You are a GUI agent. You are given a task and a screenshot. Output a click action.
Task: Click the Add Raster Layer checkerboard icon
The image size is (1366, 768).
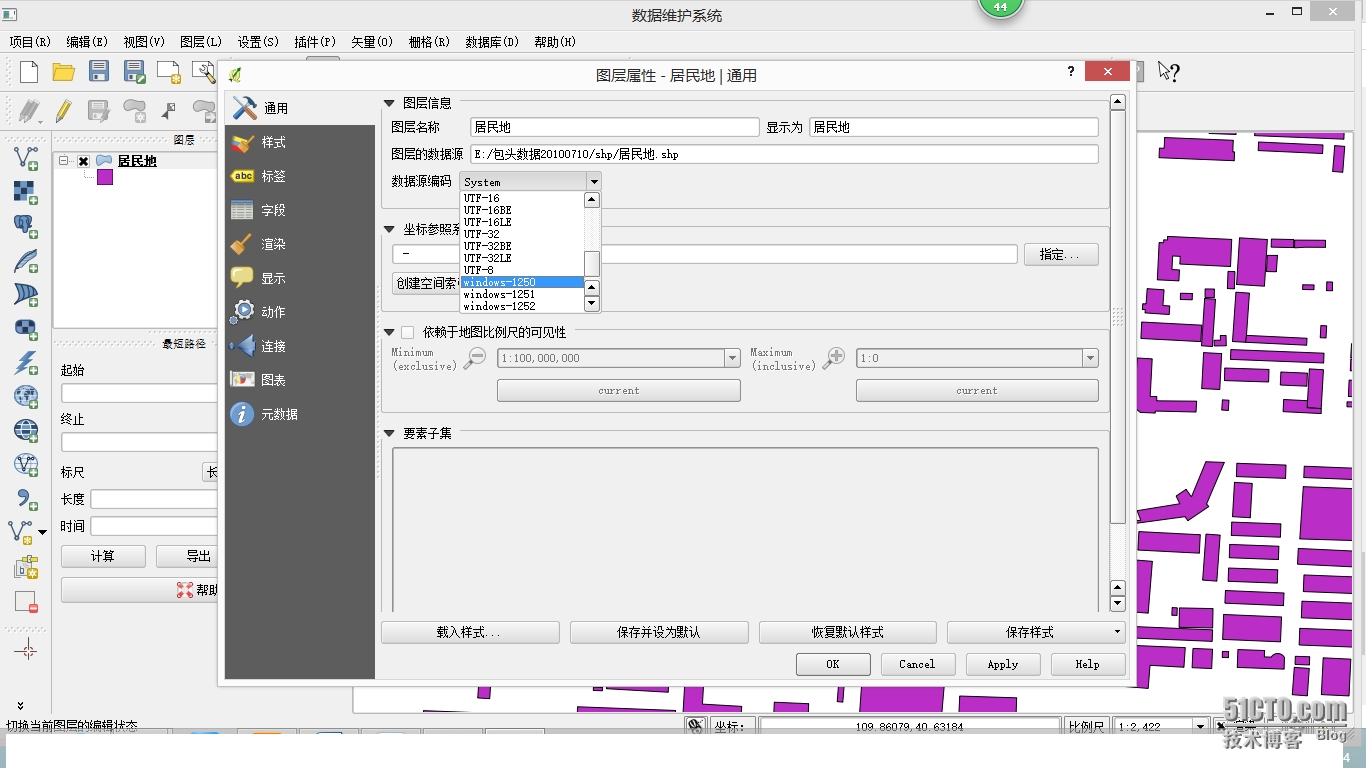(x=26, y=192)
